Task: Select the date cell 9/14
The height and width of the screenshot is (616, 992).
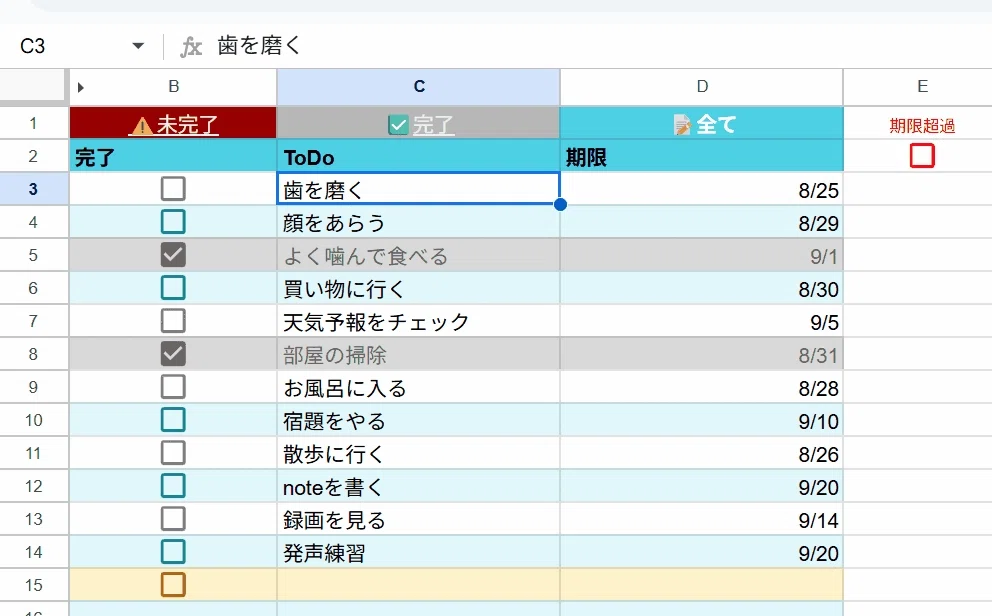Action: click(x=702, y=519)
